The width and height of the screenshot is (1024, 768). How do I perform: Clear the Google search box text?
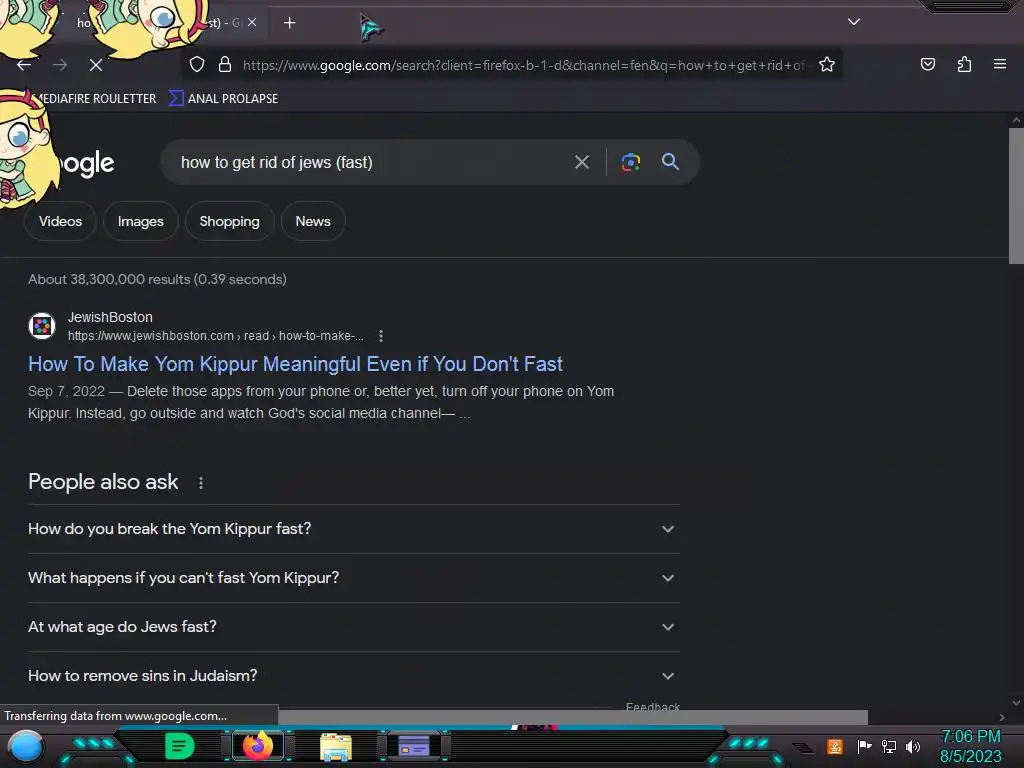(x=582, y=162)
